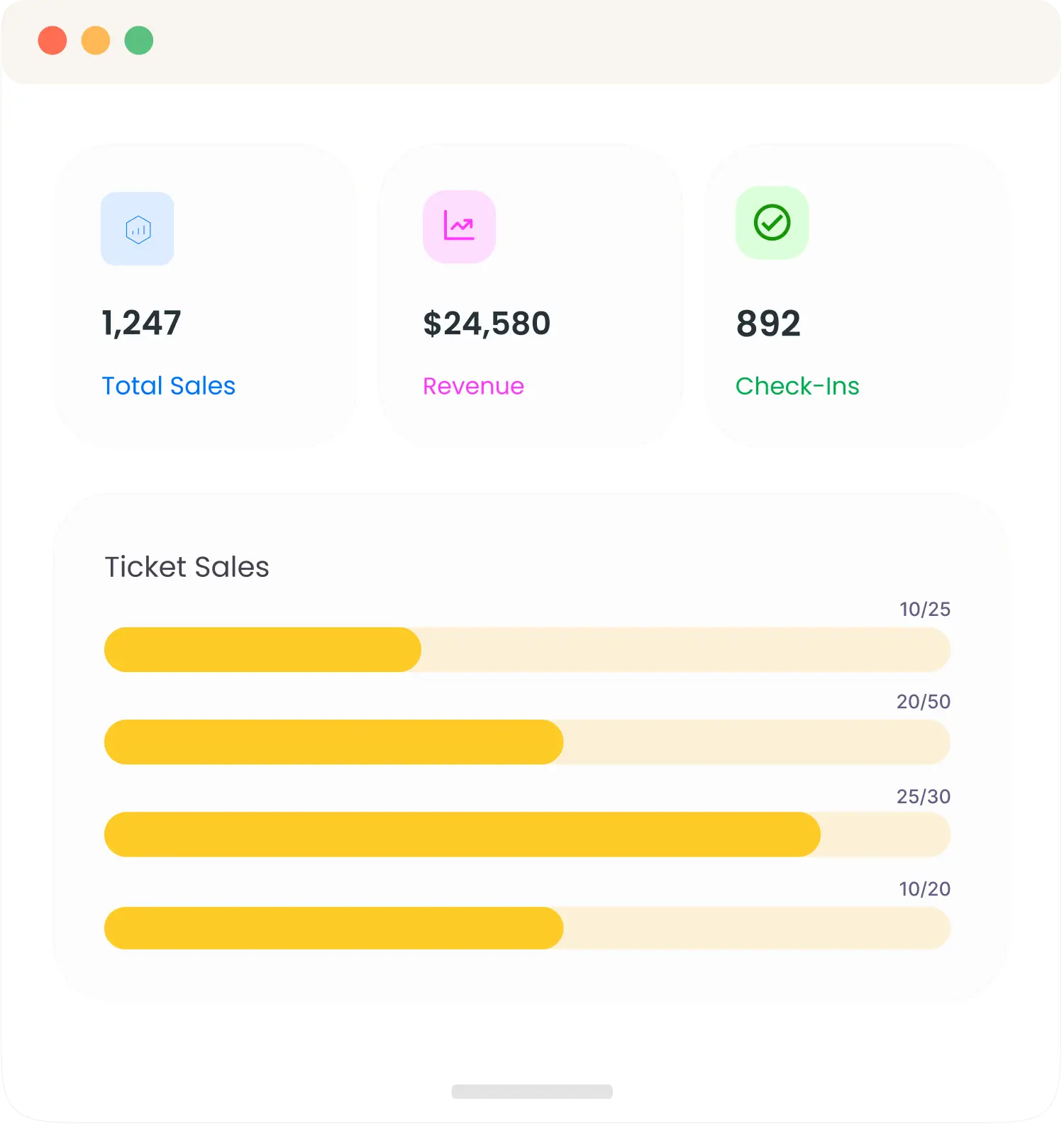The height and width of the screenshot is (1124, 1064).
Task: Click the $24,580 revenue amount
Action: tap(487, 324)
